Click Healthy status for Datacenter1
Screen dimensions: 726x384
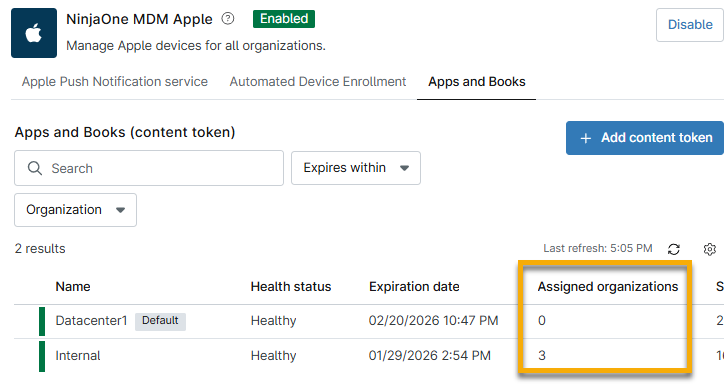pos(273,321)
